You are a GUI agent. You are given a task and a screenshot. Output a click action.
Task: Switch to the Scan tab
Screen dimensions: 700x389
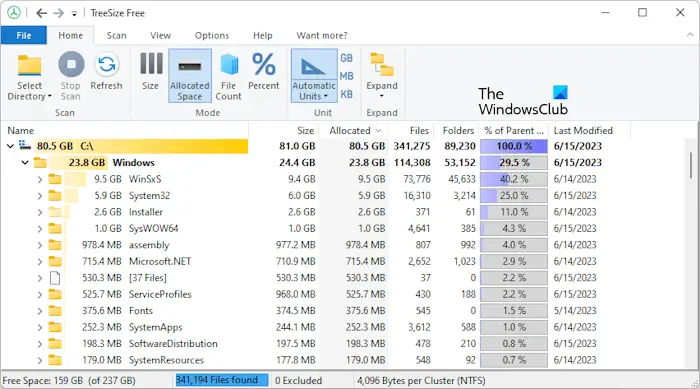[x=117, y=35]
